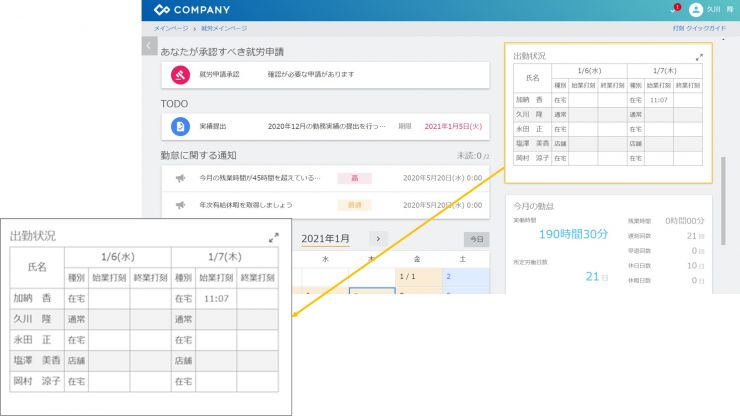
Task: Open 確認が必要な申請があります message
Action: (311, 74)
